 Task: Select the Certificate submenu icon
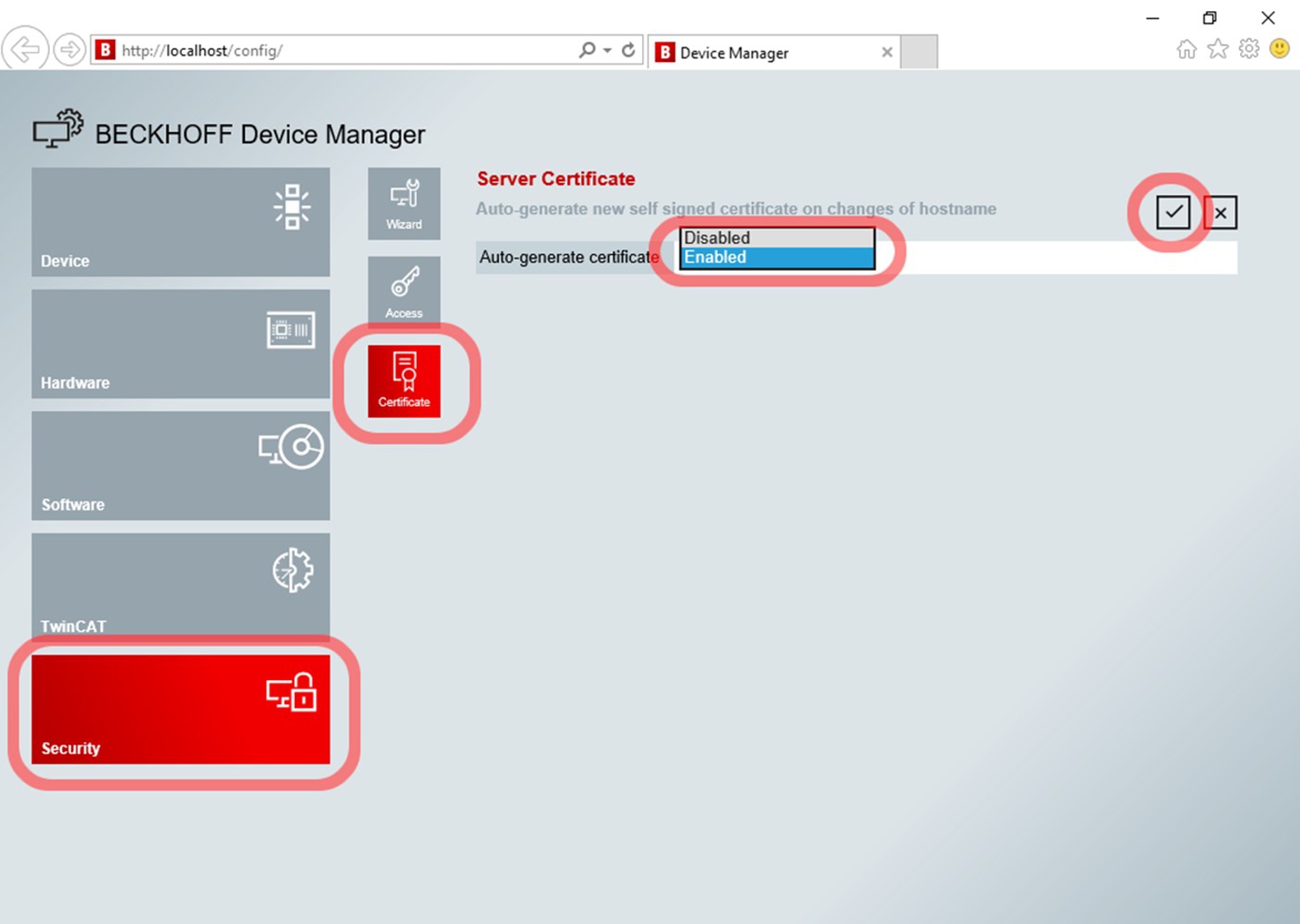pyautogui.click(x=404, y=381)
